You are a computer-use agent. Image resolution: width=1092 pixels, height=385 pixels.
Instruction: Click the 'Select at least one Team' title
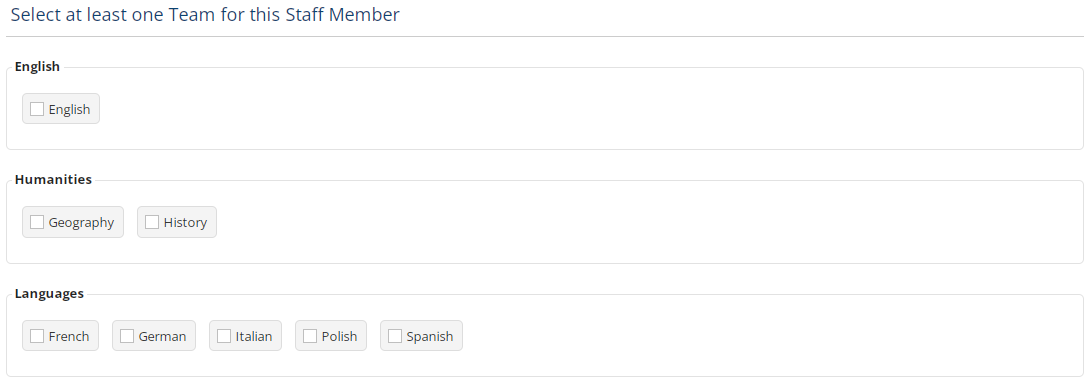click(205, 15)
